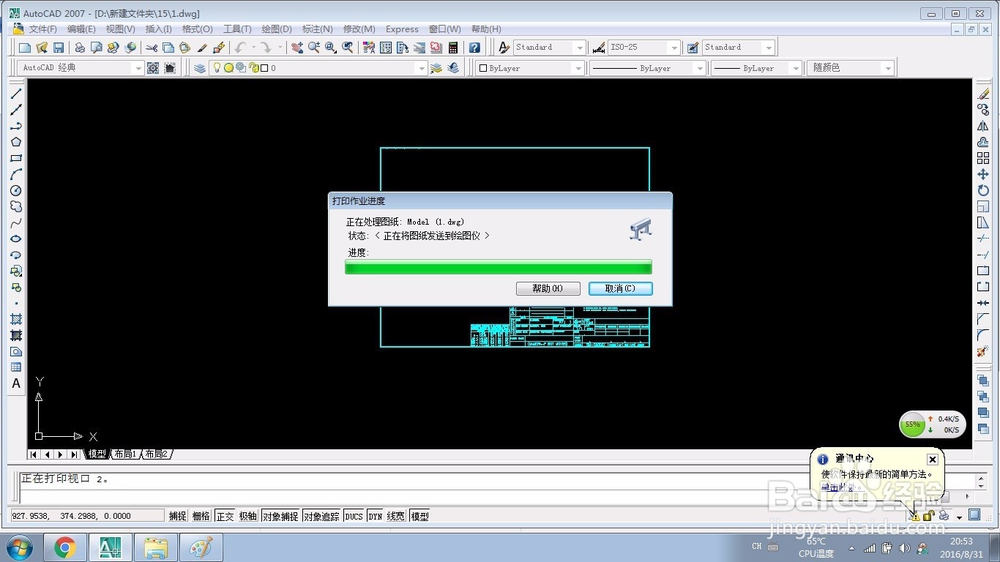Open the ByLayer linetype dropdown
This screenshot has height=562, width=1000.
tap(699, 68)
